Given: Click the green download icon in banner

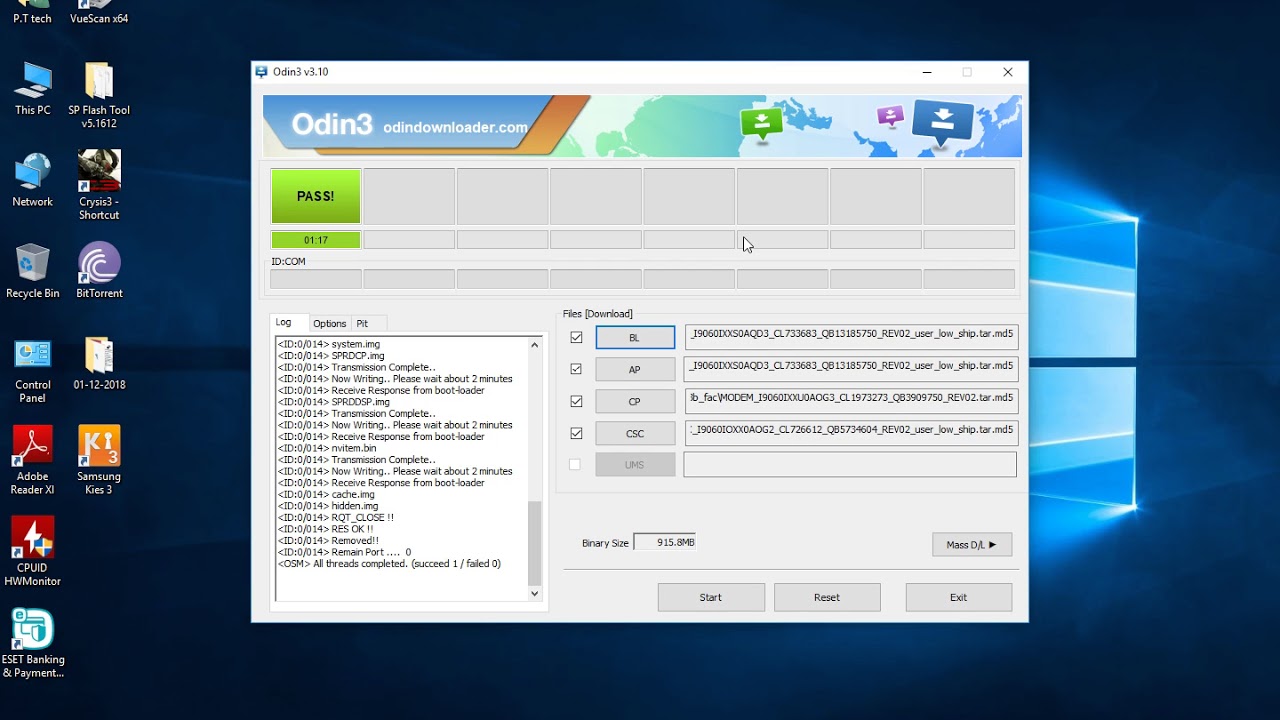Looking at the screenshot, I should [x=761, y=124].
